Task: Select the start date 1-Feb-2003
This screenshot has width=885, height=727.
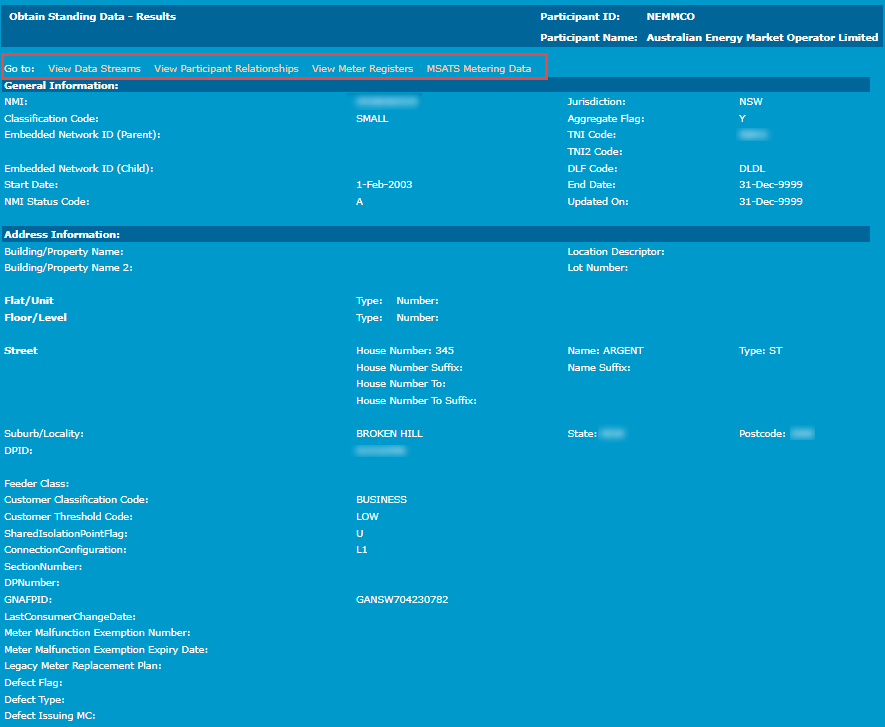Action: click(384, 185)
